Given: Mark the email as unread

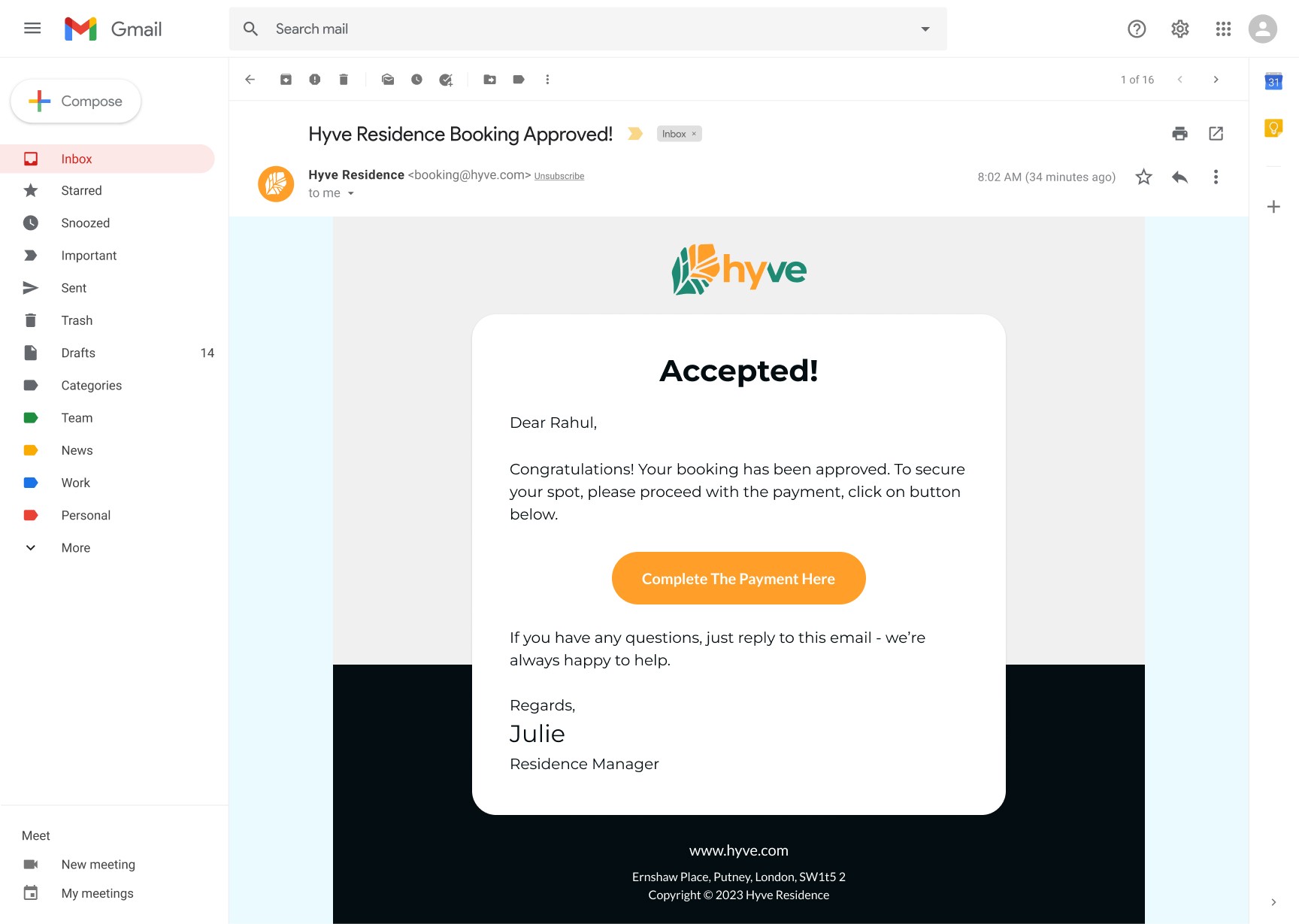Looking at the screenshot, I should pyautogui.click(x=387, y=79).
